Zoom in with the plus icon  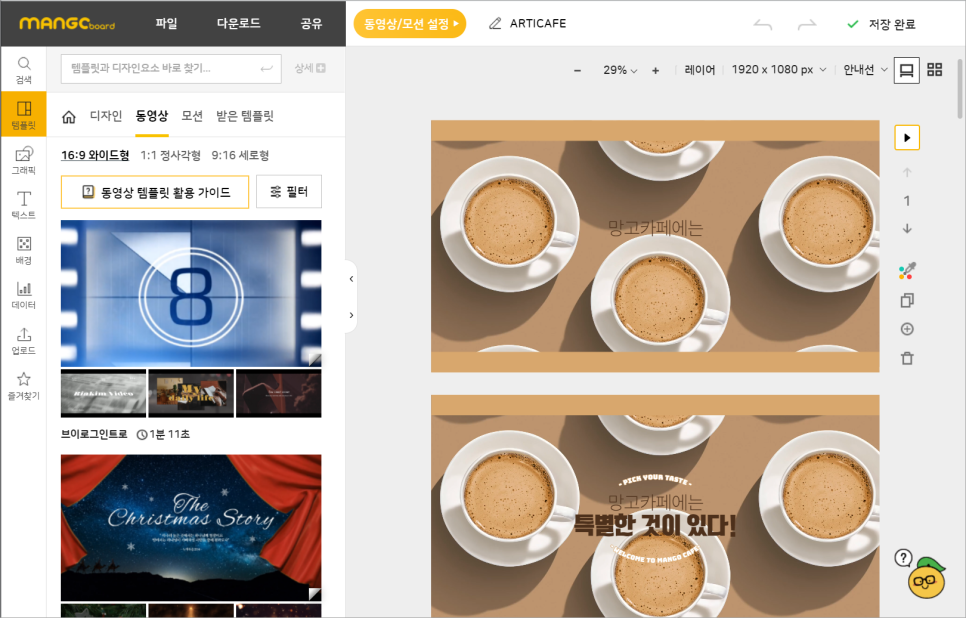click(x=656, y=70)
